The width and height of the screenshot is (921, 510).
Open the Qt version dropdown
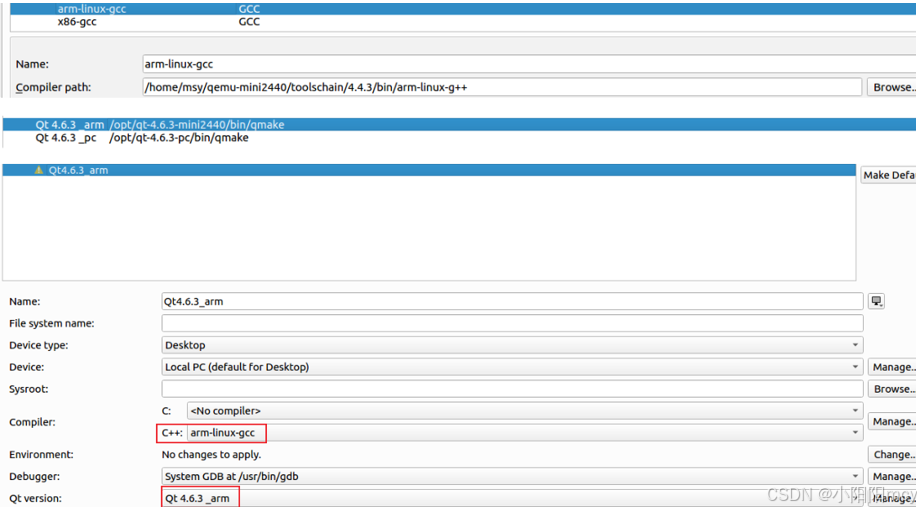point(512,498)
